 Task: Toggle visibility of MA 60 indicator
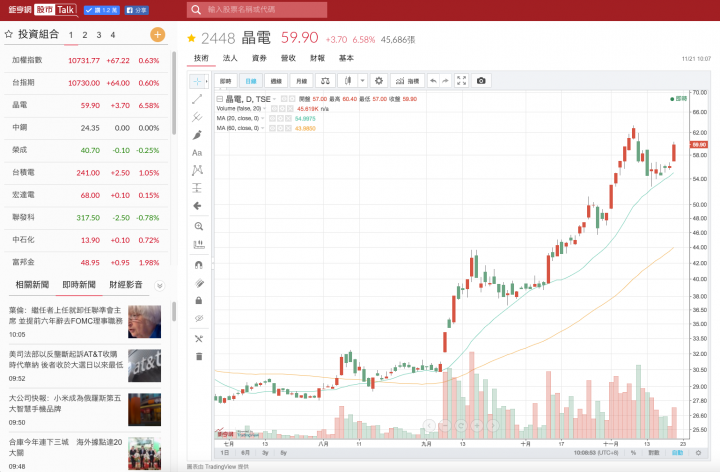tap(272, 128)
